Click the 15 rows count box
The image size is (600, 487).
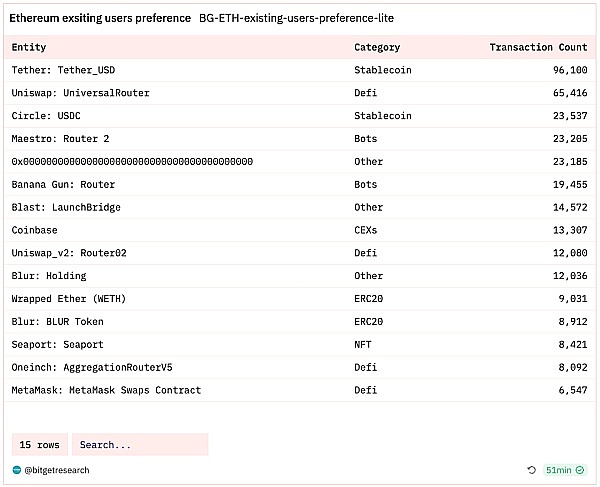click(x=40, y=444)
